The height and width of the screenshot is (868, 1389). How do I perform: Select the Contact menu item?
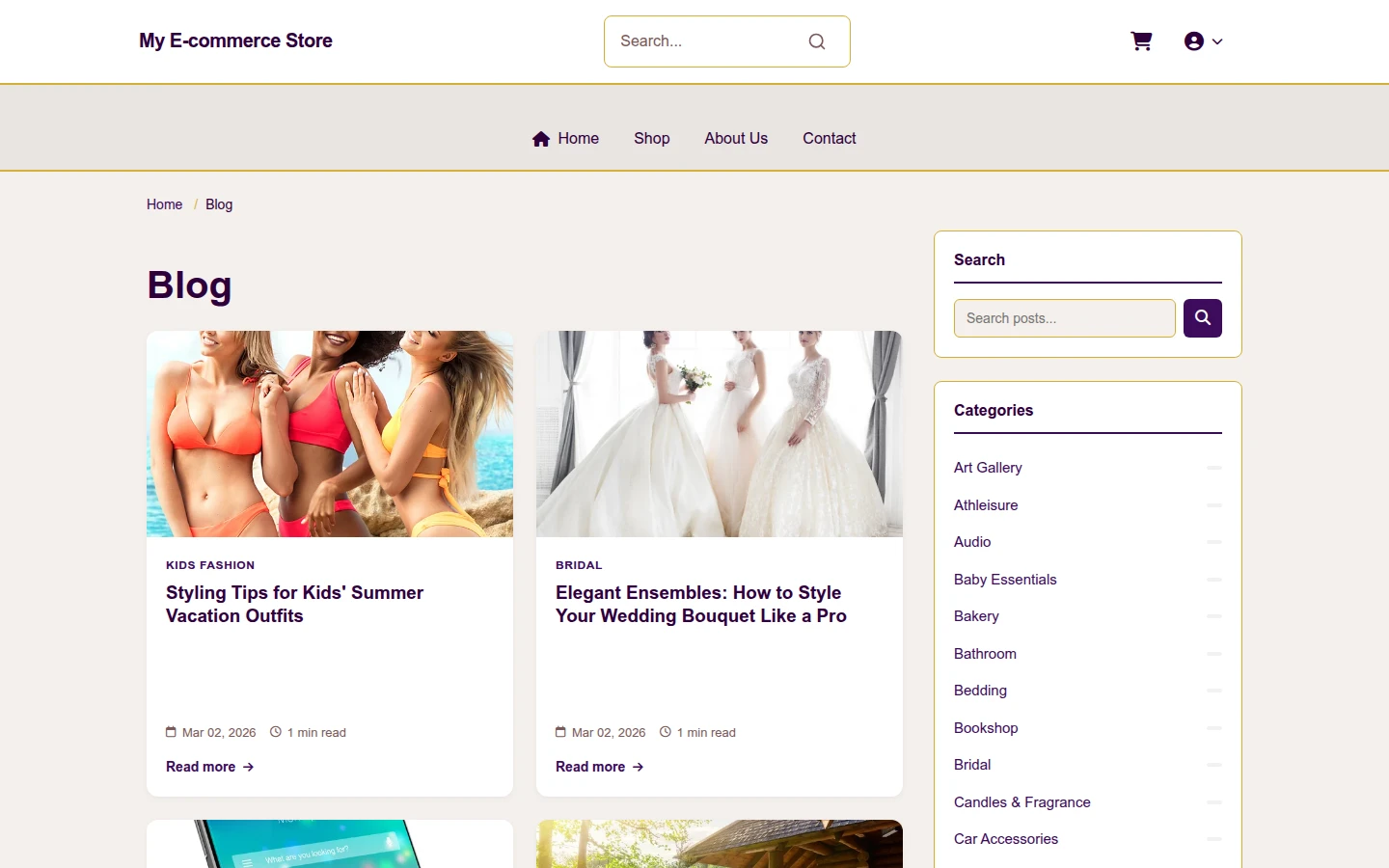[830, 139]
